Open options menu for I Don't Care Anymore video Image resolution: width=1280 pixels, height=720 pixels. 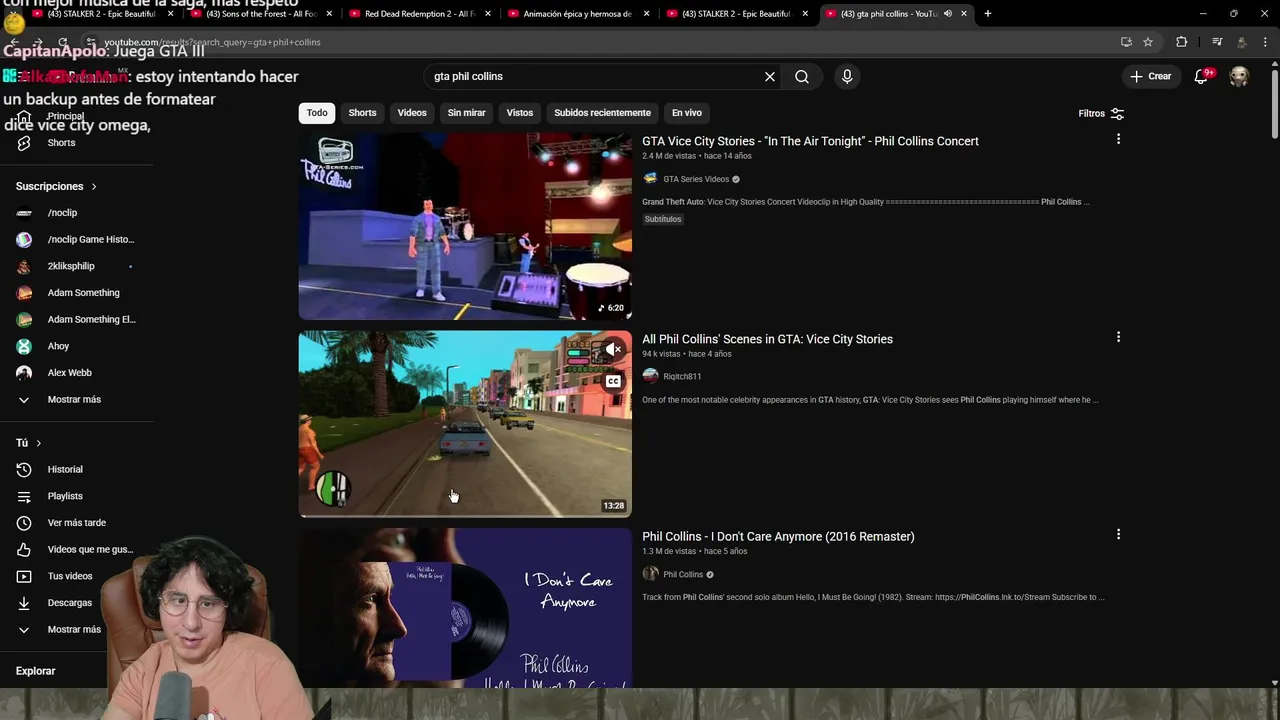(1118, 534)
